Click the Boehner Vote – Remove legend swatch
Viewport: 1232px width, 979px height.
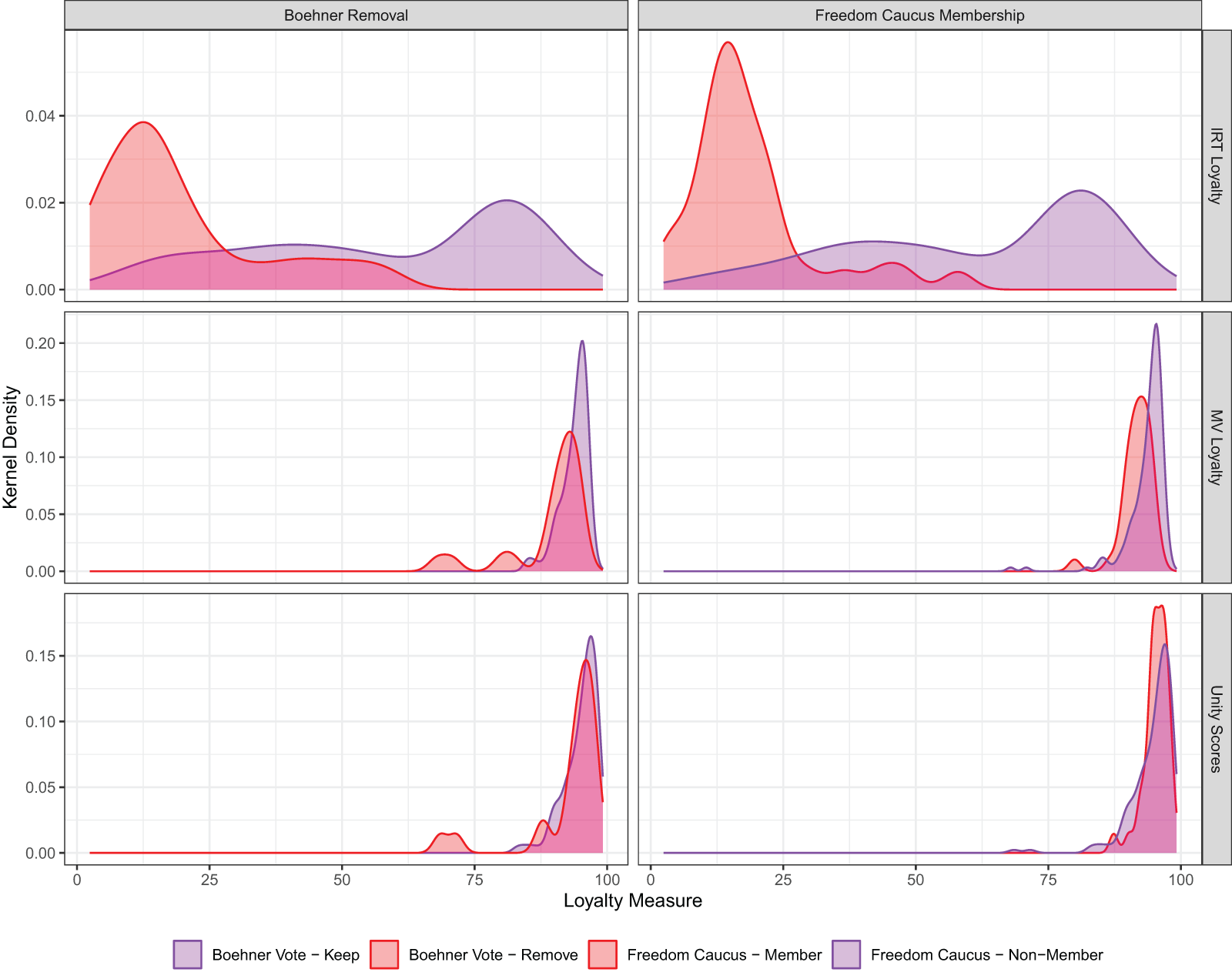384,954
